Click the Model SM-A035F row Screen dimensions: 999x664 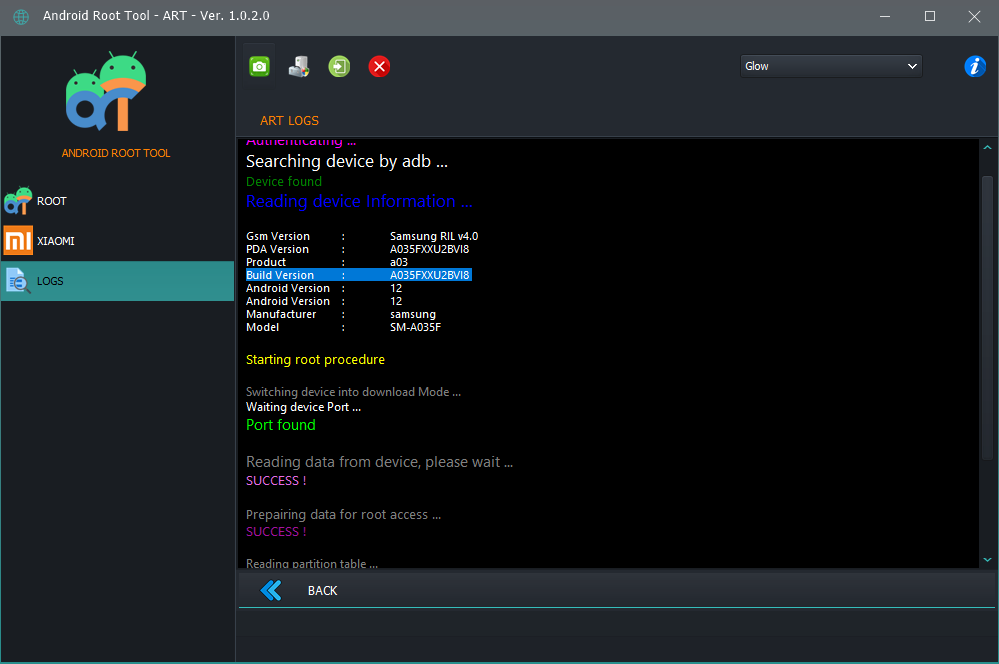click(x=343, y=328)
